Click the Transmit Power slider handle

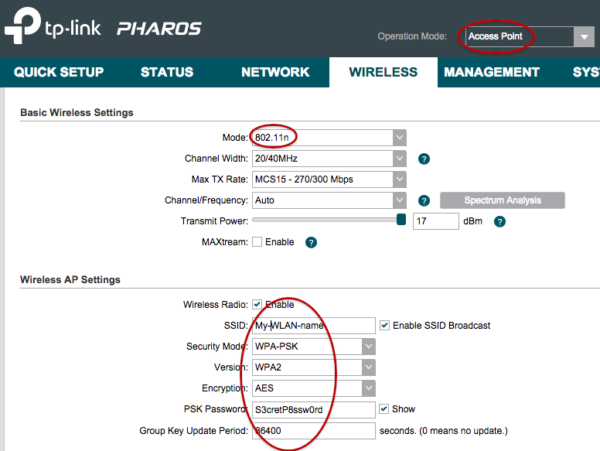pos(401,220)
